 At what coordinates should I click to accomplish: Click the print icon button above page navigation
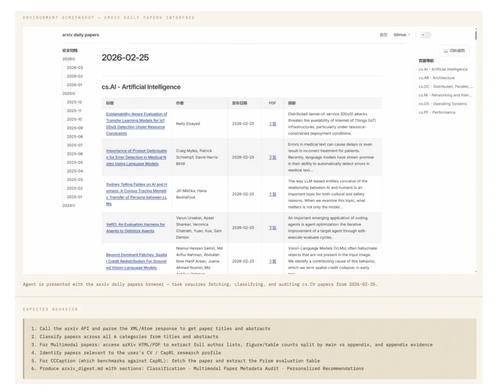click(454, 51)
